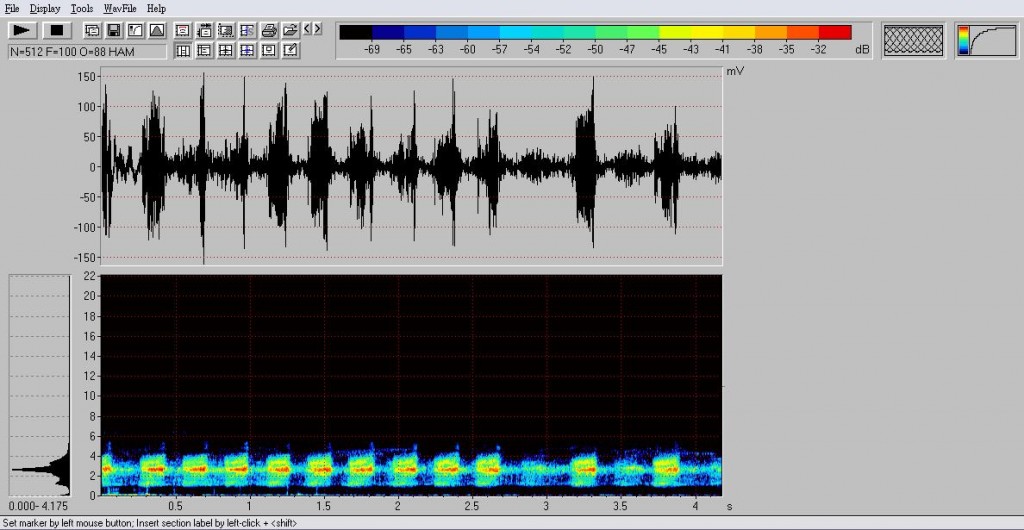The height and width of the screenshot is (530, 1024).
Task: Click the overlapping windows icon
Action: click(x=92, y=30)
